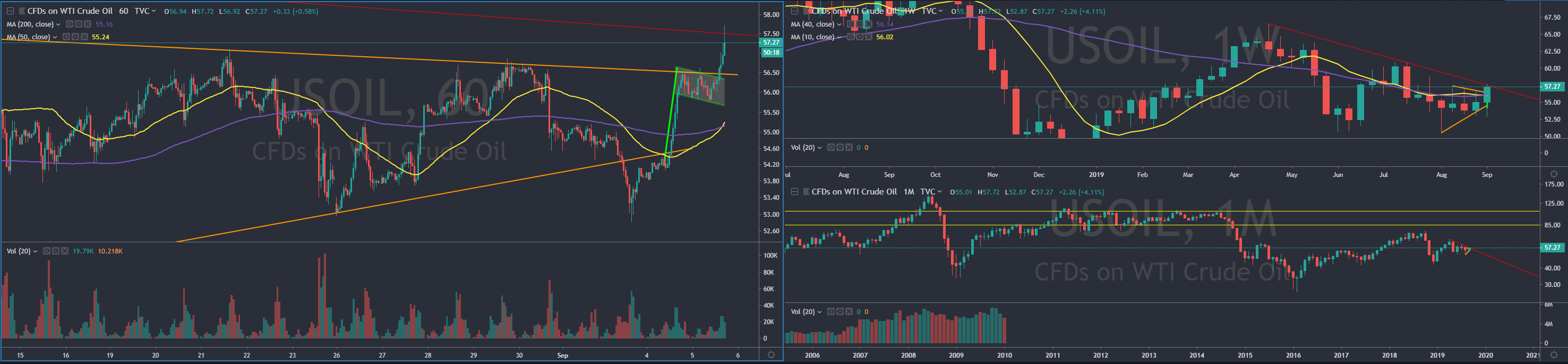This screenshot has width=1568, height=364.
Task: Hide the MA (50, close) indicator
Action: (x=66, y=37)
